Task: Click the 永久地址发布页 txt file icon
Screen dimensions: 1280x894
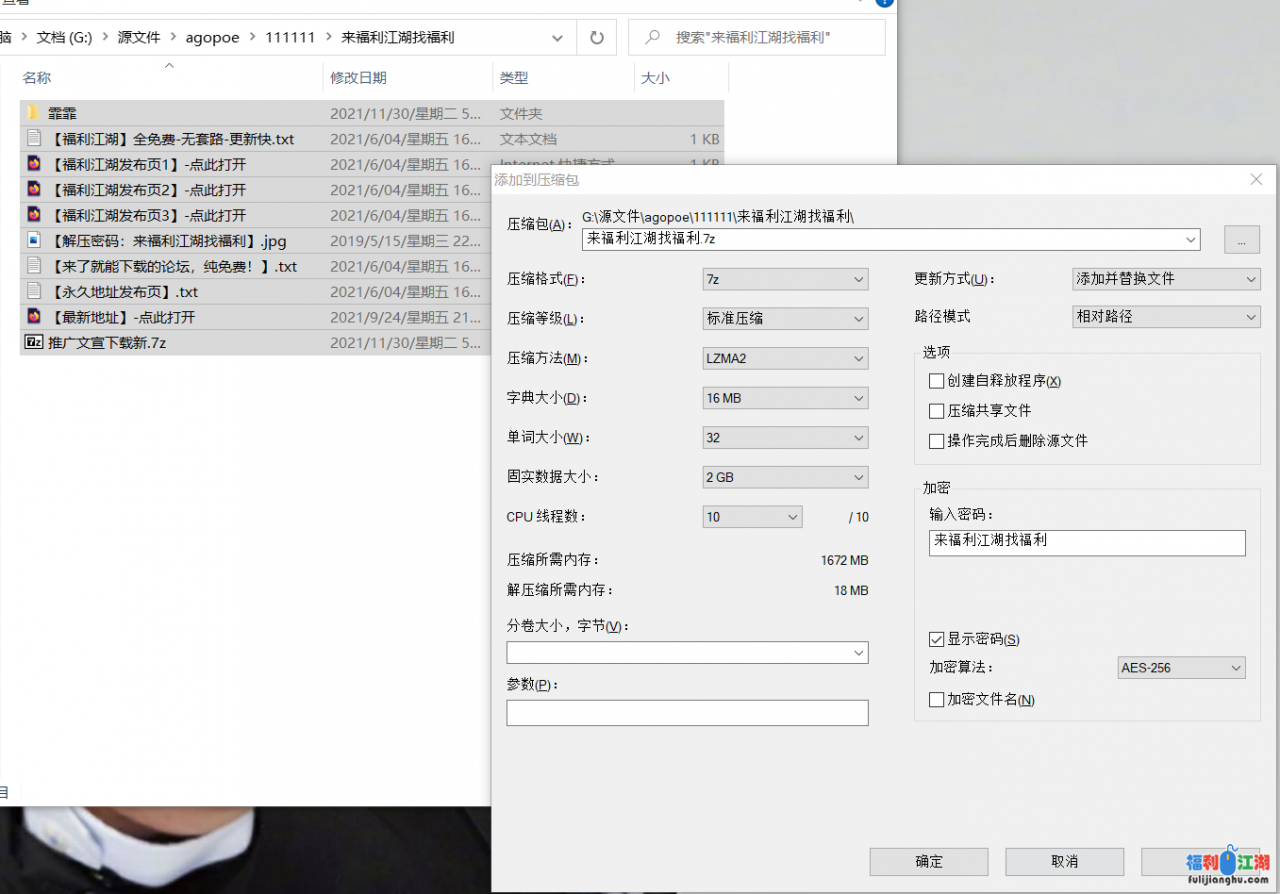Action: coord(33,291)
